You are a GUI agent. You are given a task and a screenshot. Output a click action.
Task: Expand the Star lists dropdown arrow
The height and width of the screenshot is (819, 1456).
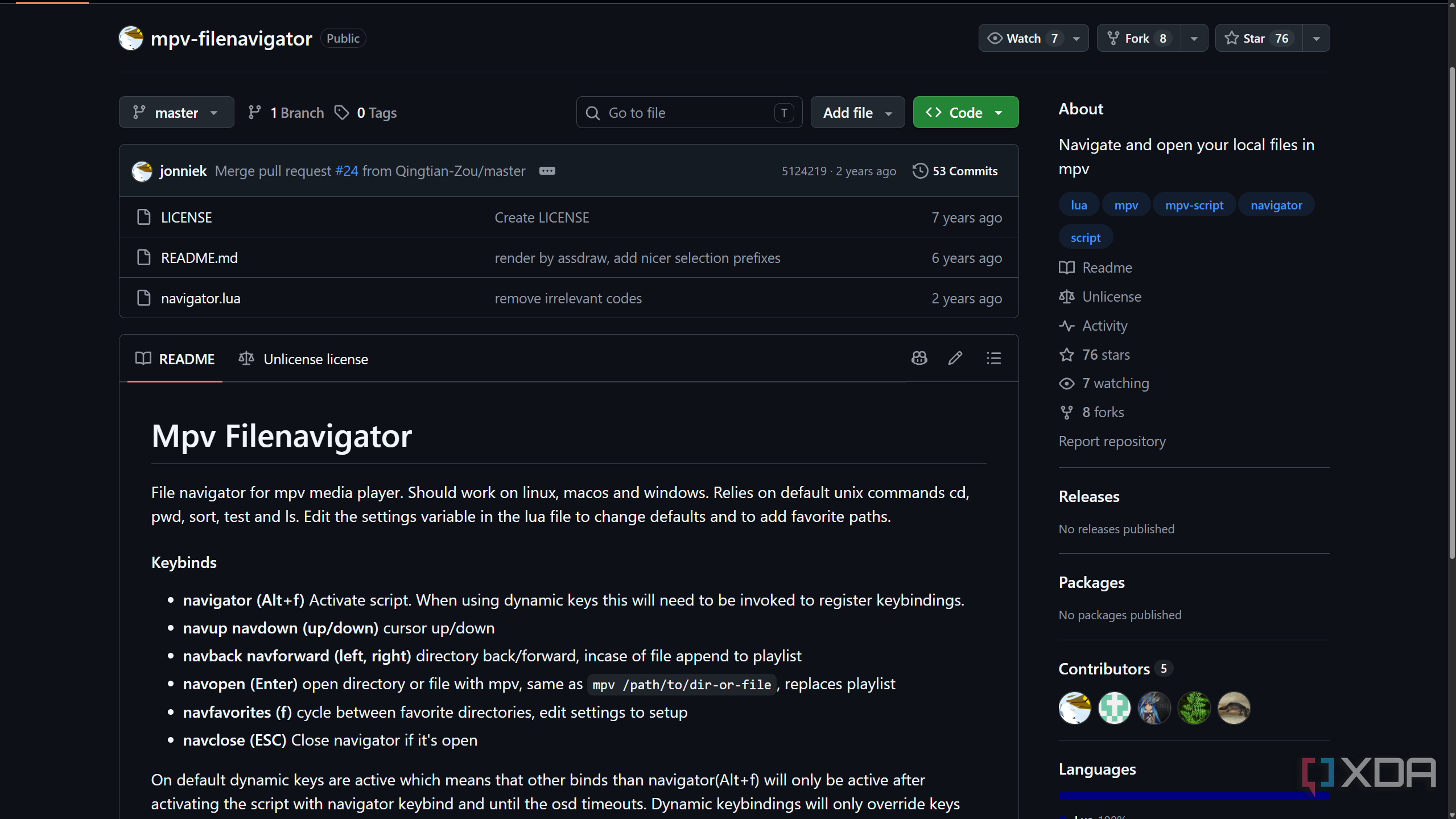click(1317, 38)
